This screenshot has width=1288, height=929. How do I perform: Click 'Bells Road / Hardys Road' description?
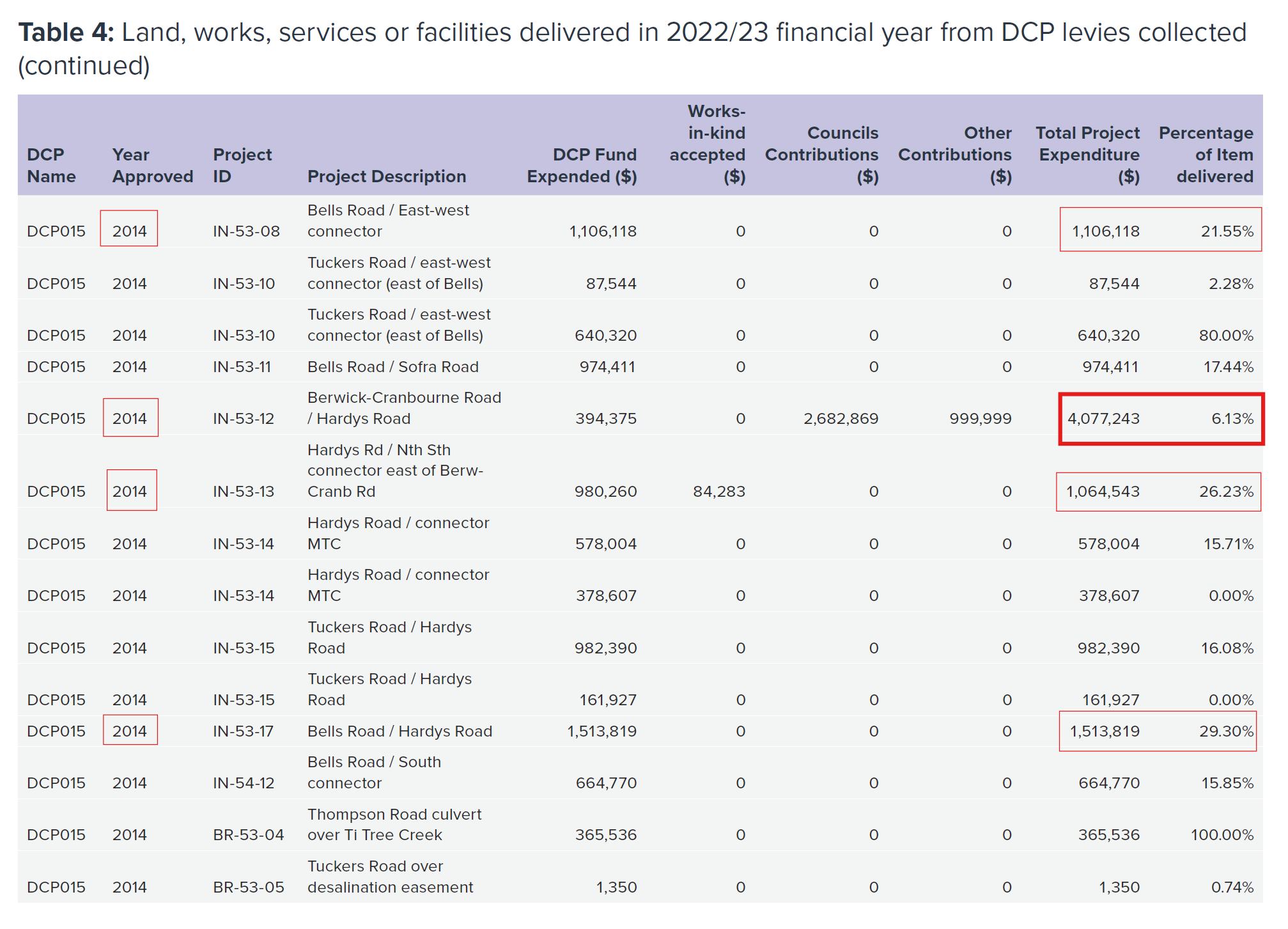tap(400, 731)
